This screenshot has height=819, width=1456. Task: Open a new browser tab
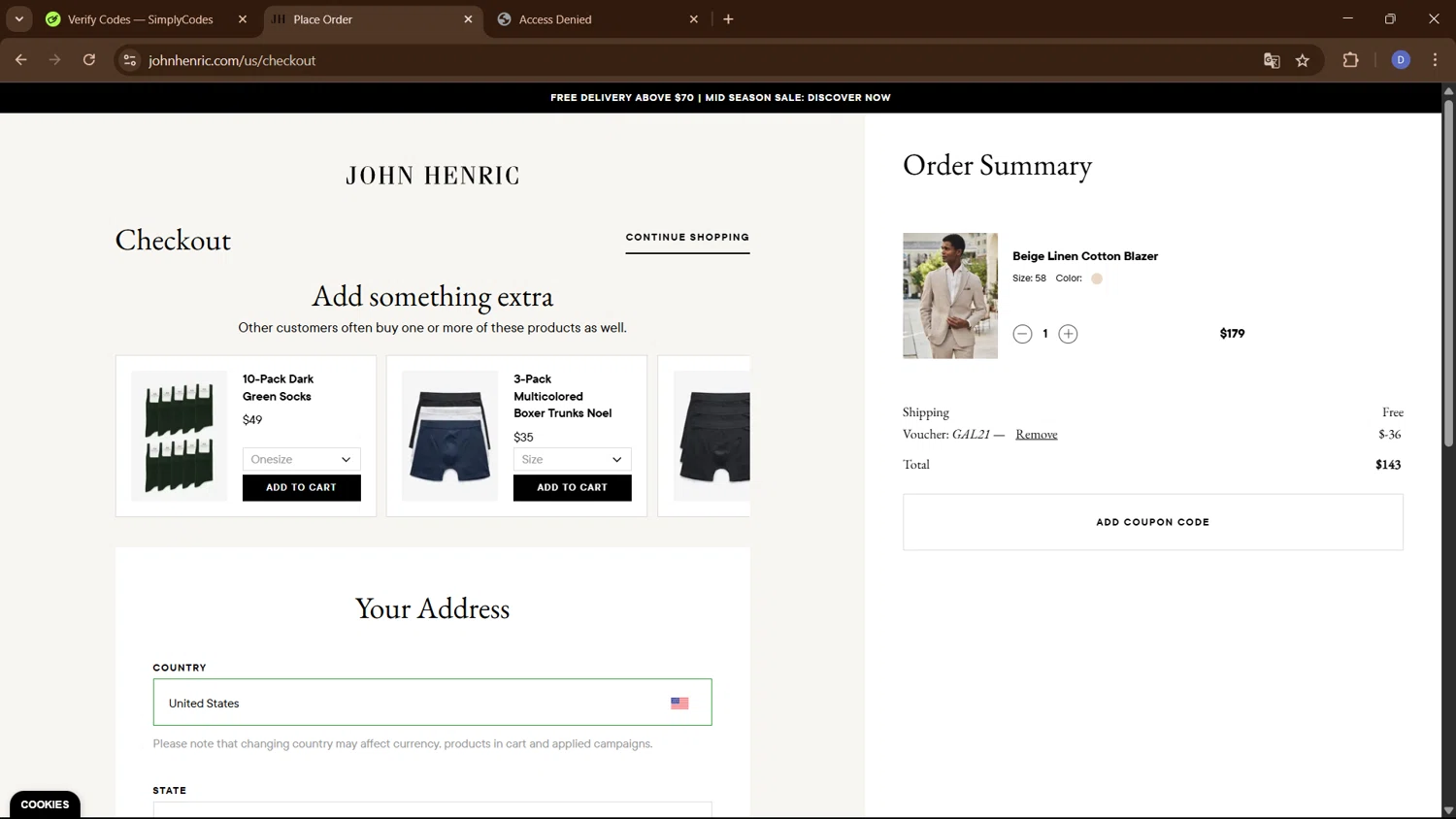tap(728, 19)
